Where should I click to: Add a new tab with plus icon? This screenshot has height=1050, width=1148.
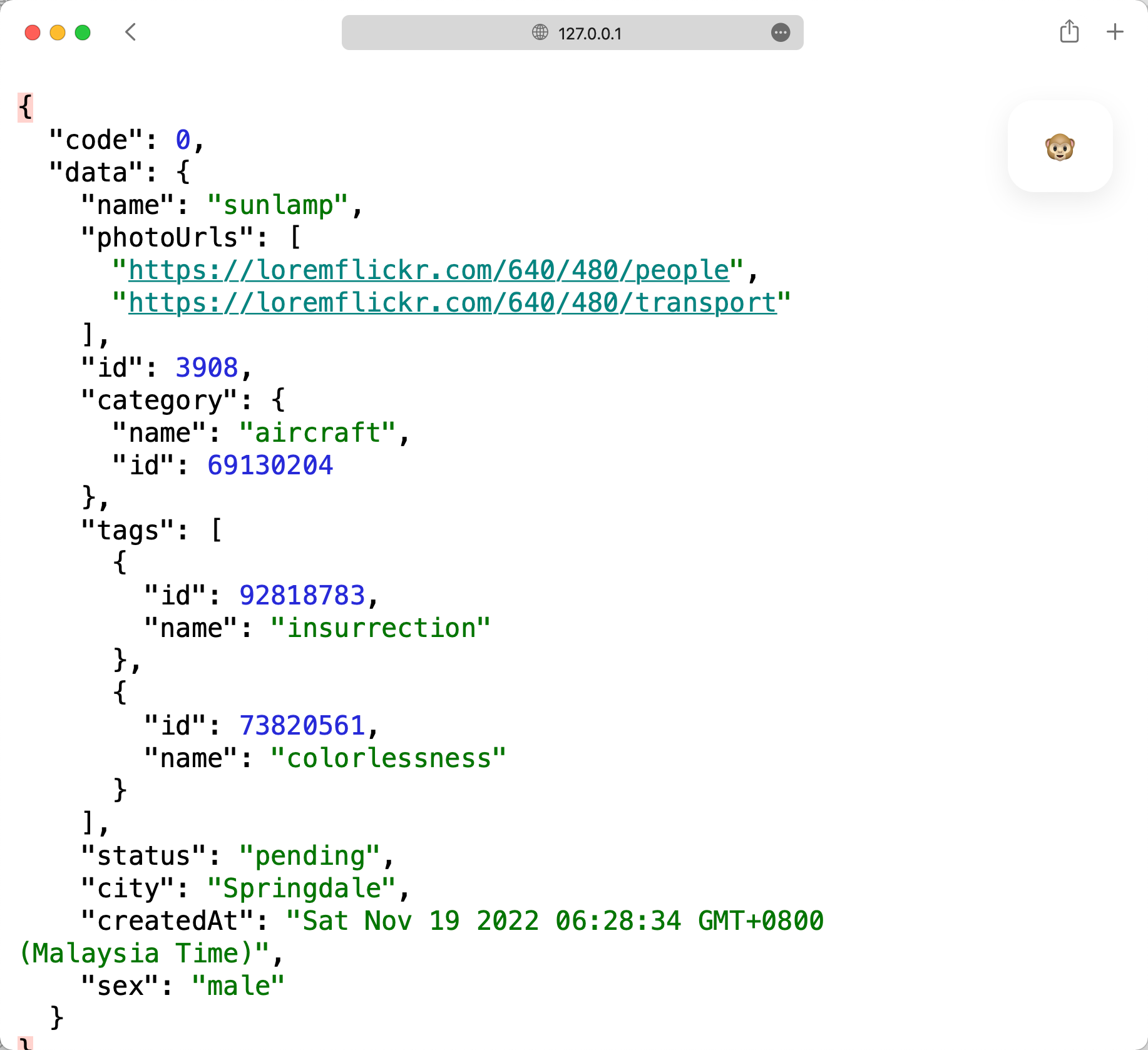pyautogui.click(x=1115, y=32)
